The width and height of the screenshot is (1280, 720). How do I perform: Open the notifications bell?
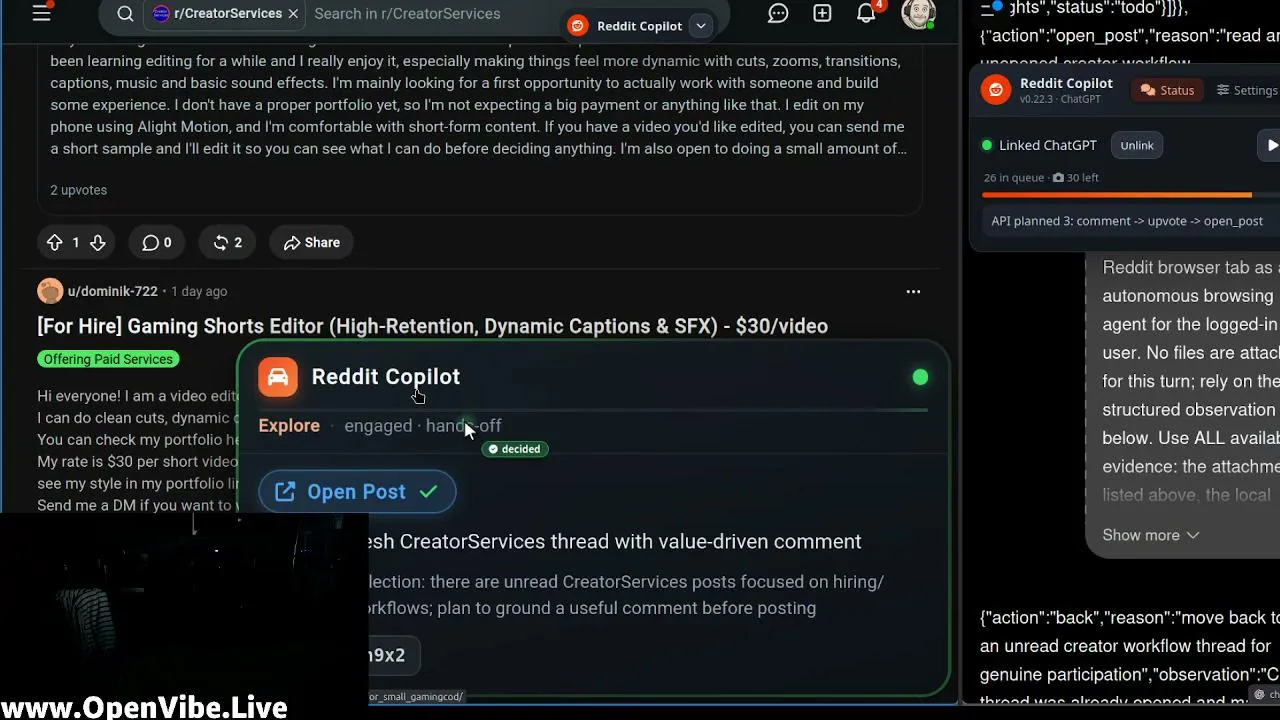click(866, 13)
